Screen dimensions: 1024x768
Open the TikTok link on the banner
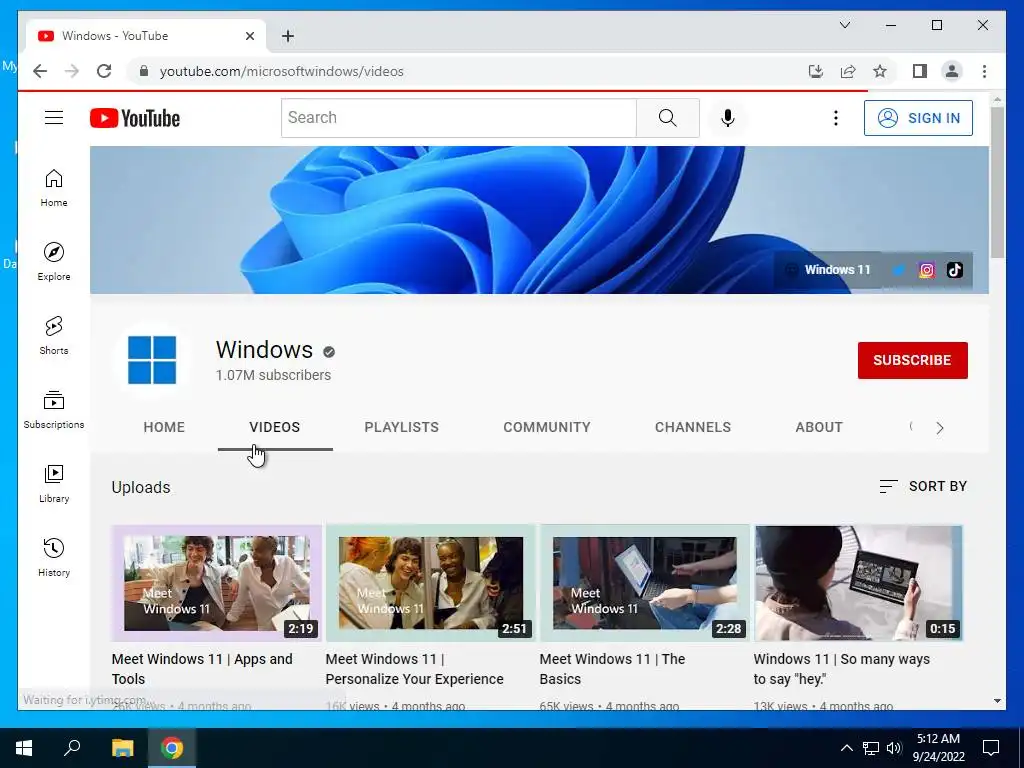point(955,270)
